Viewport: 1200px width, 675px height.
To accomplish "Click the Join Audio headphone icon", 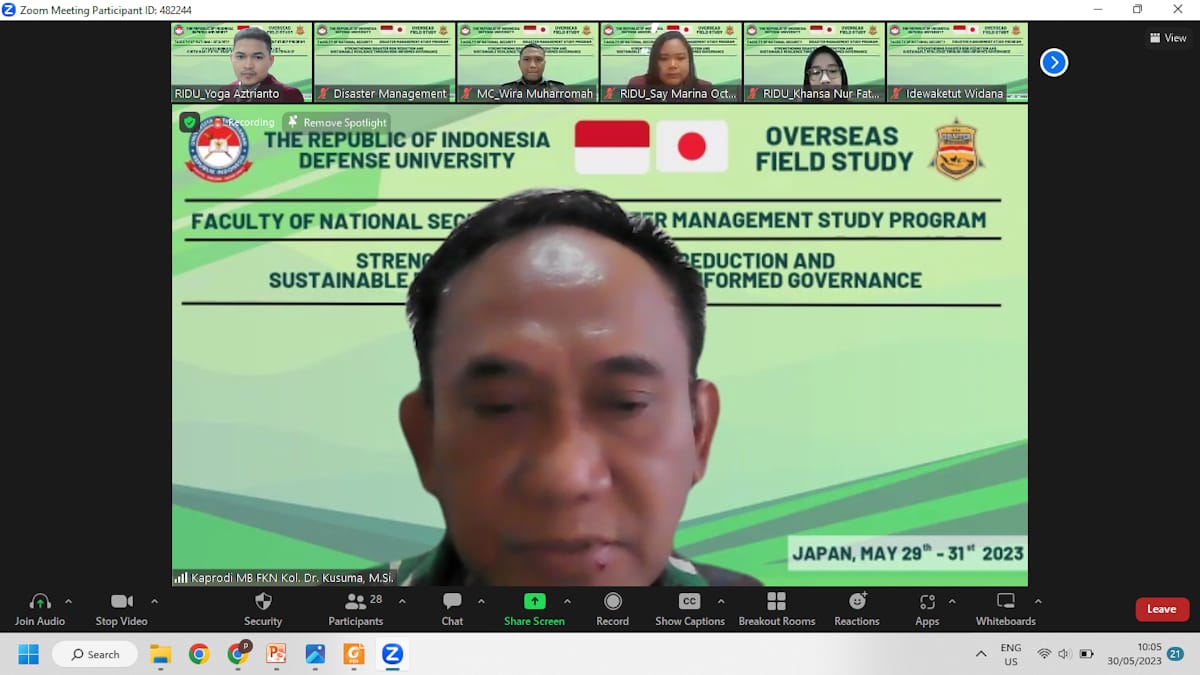I will [x=40, y=602].
